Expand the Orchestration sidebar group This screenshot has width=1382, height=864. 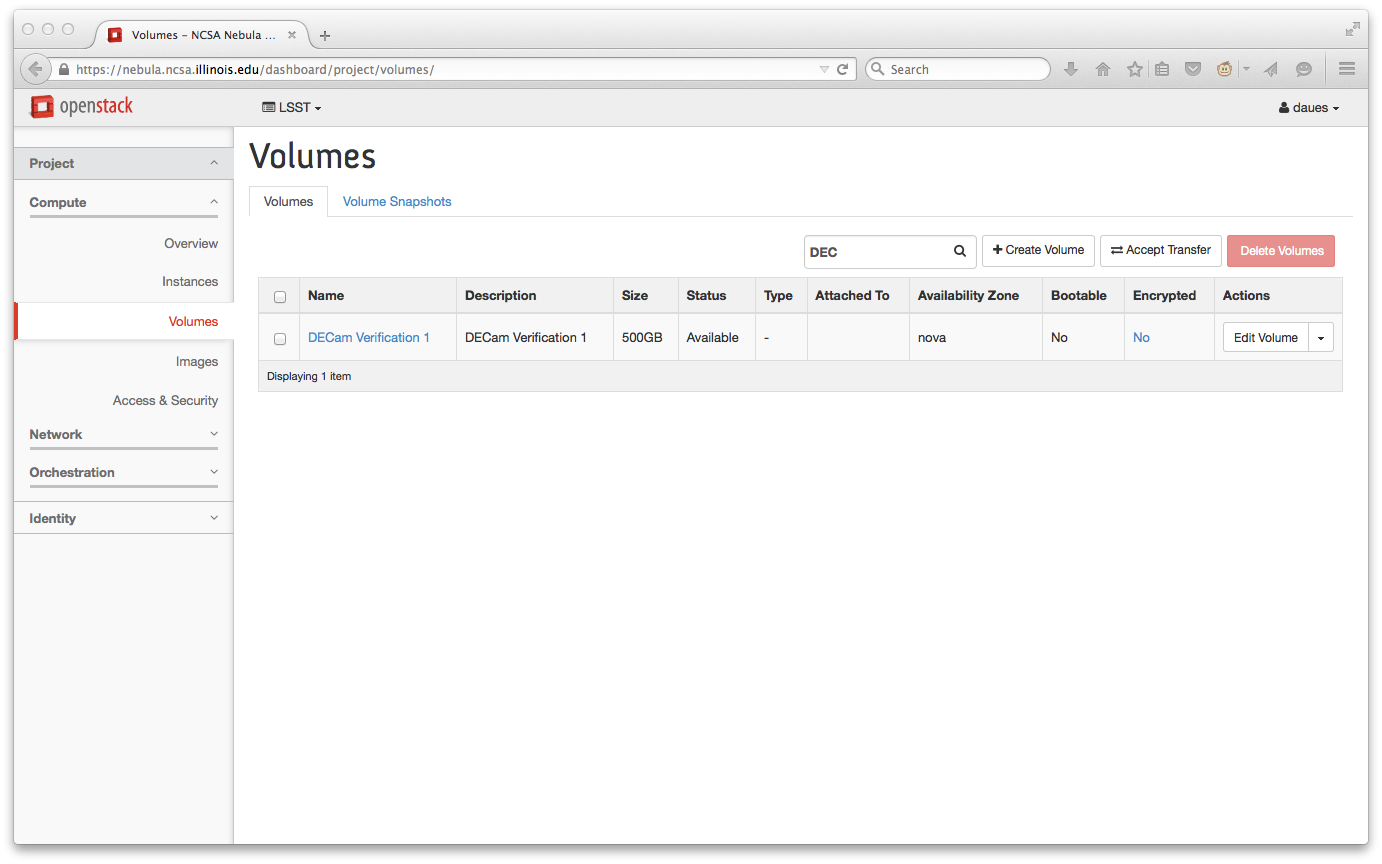pos(123,472)
